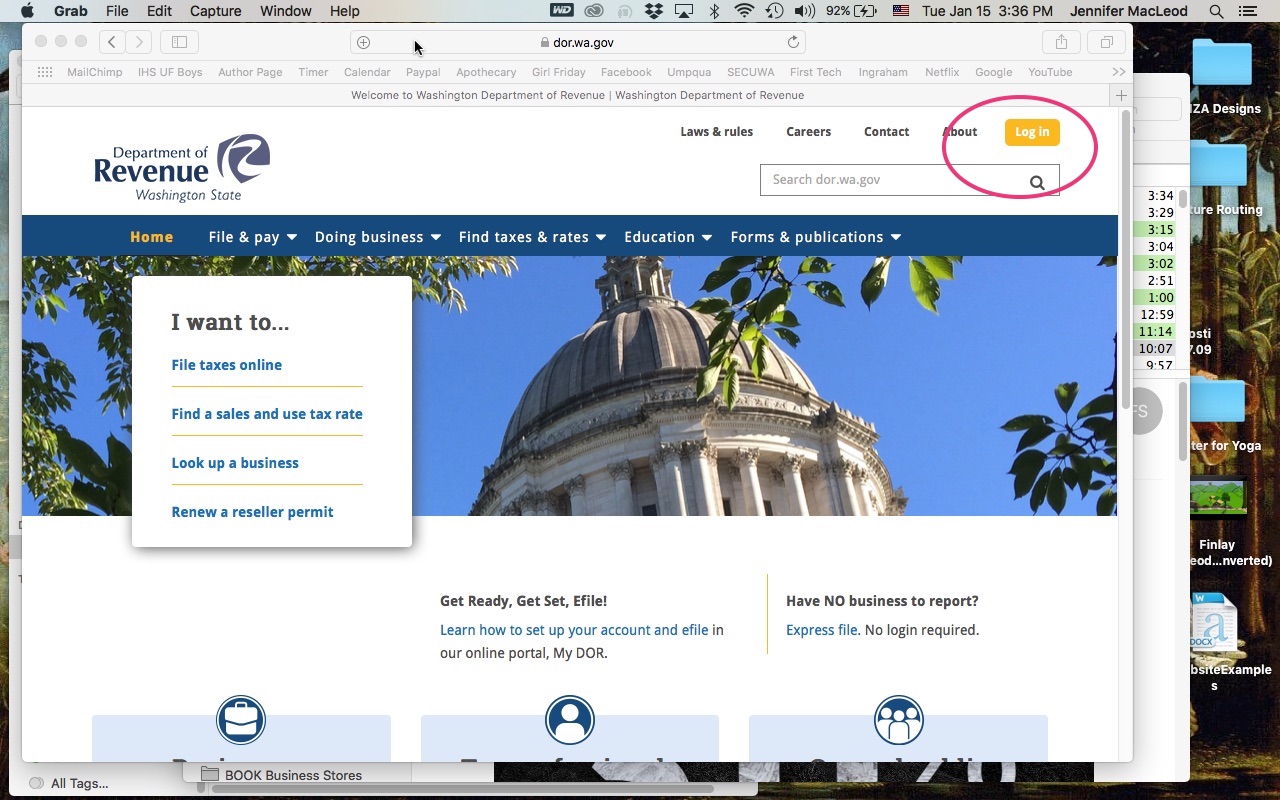This screenshot has height=800, width=1280.
Task: Open the Safari Share button
Action: (x=1061, y=42)
